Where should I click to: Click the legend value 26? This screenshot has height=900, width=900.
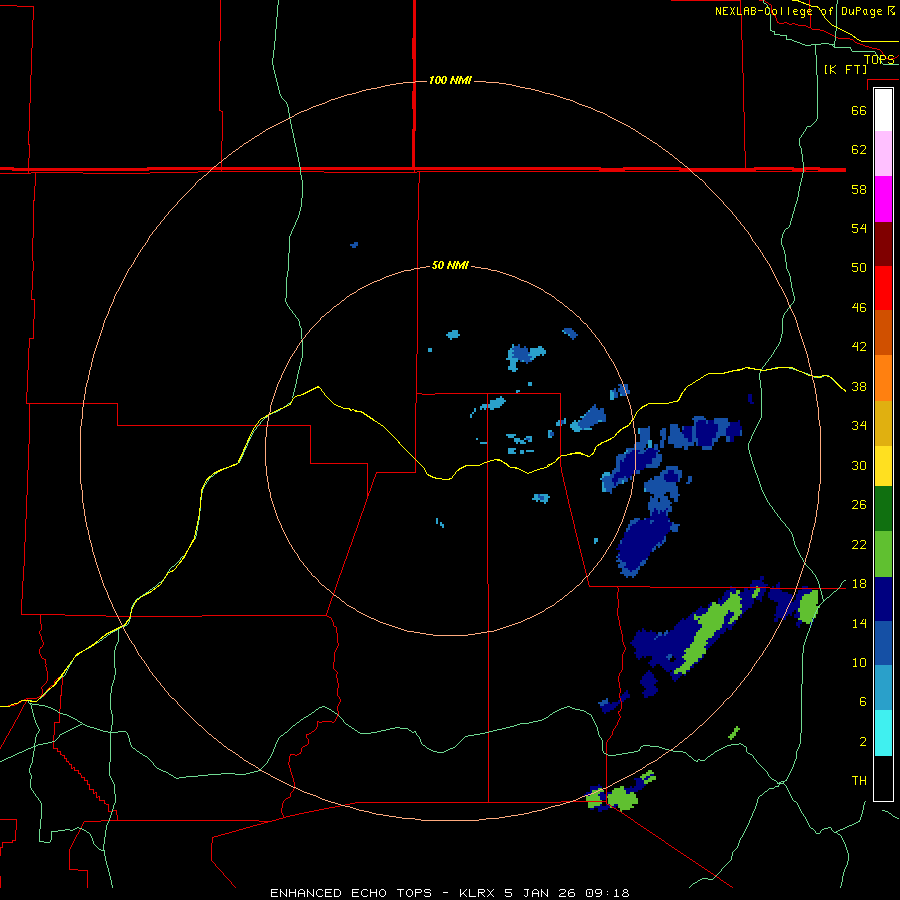click(859, 505)
